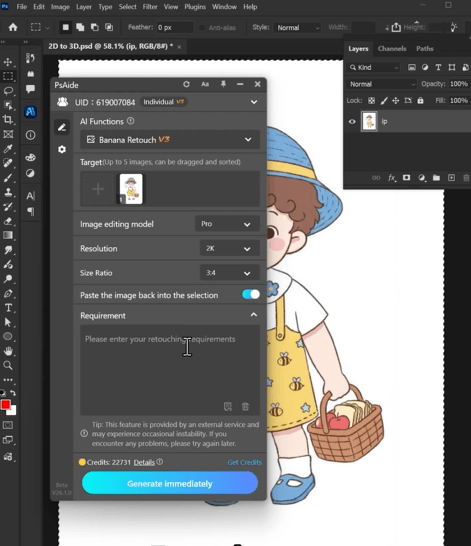This screenshot has height=546, width=471.
Task: Hide the ip layer visibility eye
Action: pos(352,122)
